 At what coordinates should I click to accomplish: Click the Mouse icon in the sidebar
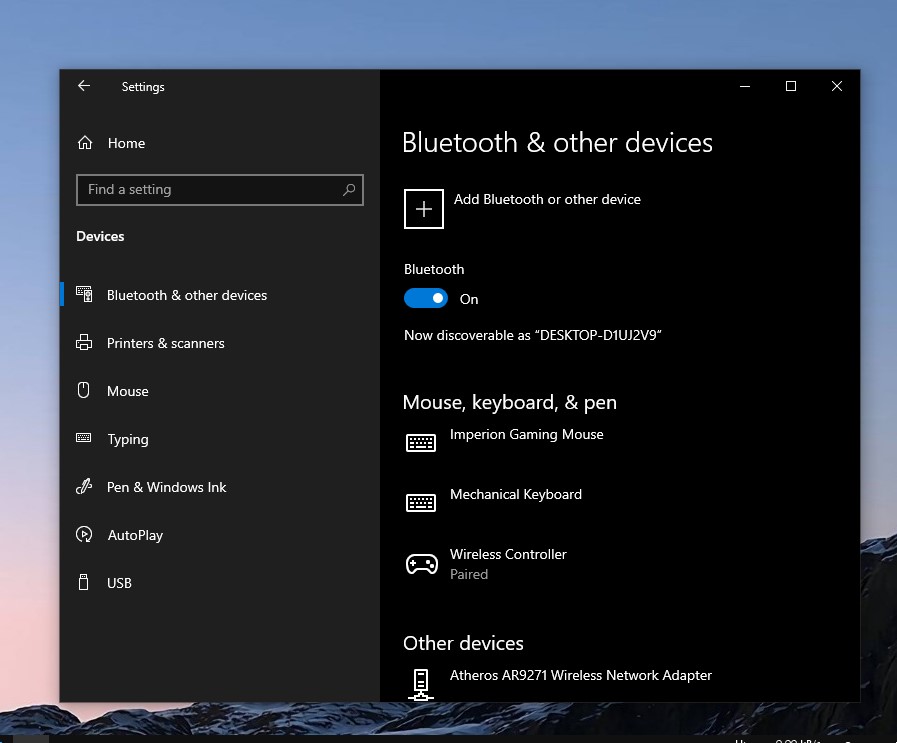(x=86, y=391)
